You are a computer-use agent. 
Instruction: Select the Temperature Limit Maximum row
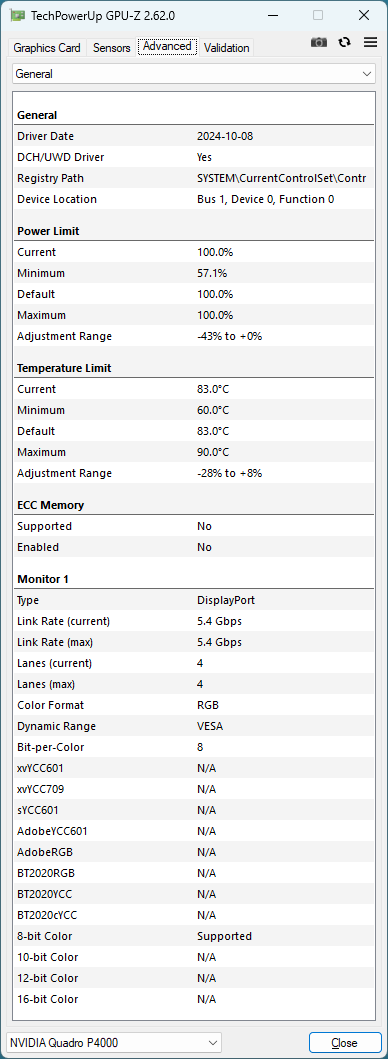[x=194, y=452]
